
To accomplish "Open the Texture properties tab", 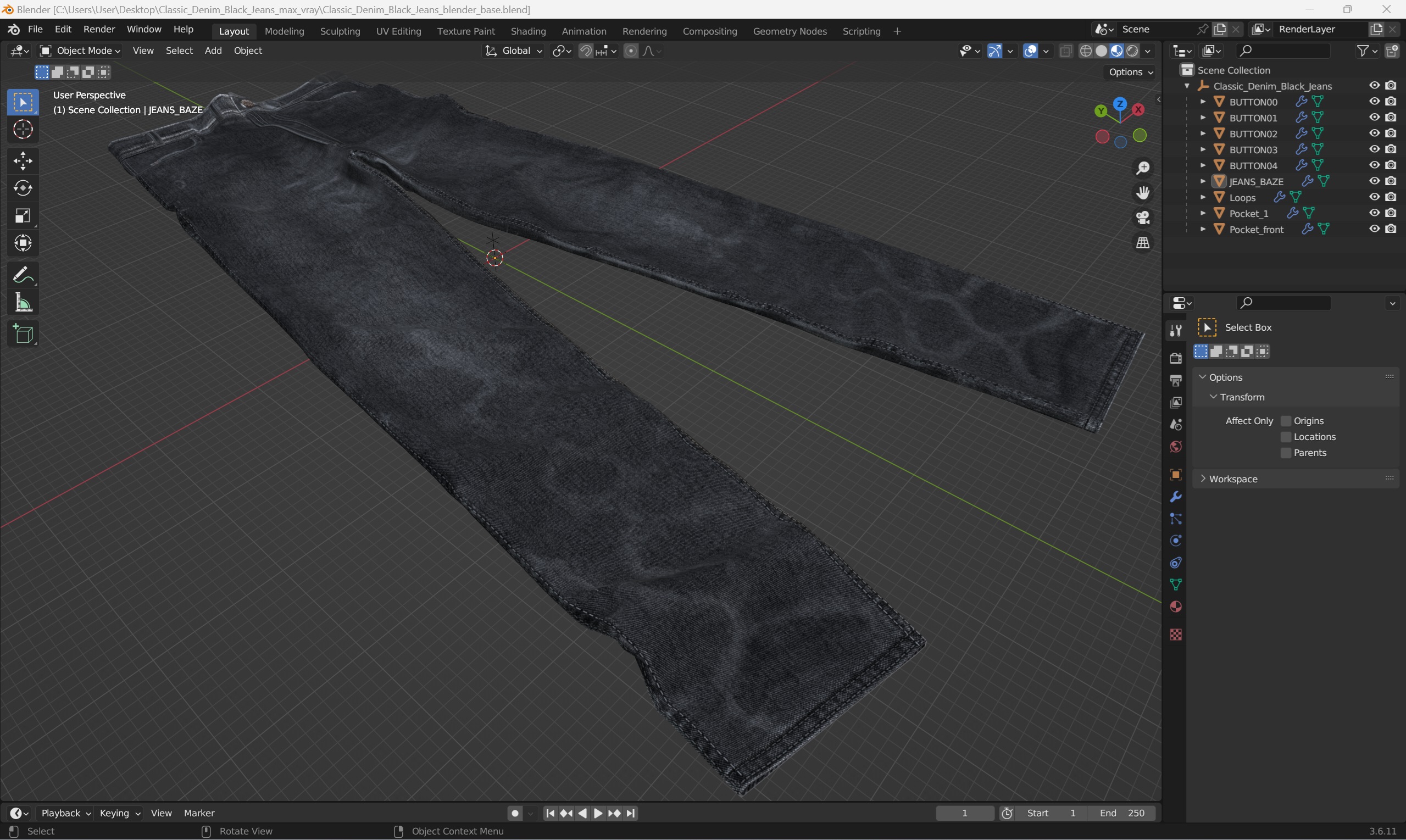I will tap(1176, 635).
